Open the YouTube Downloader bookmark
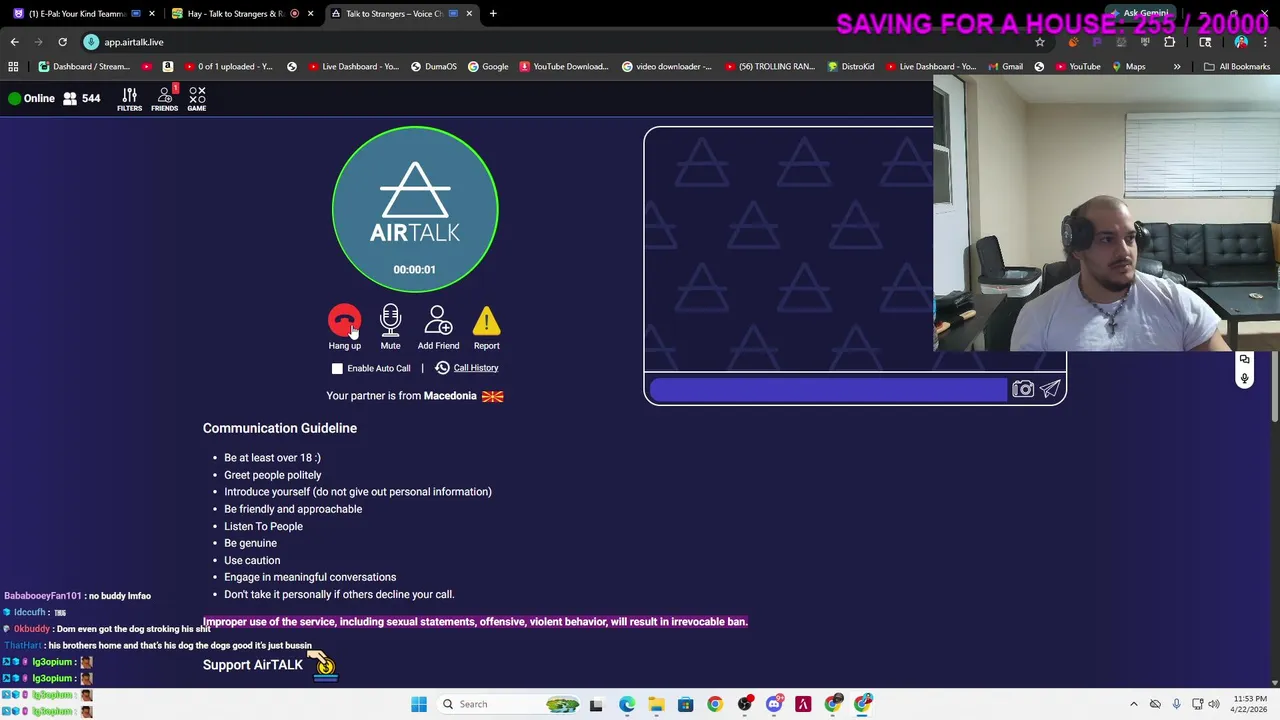 tap(564, 66)
